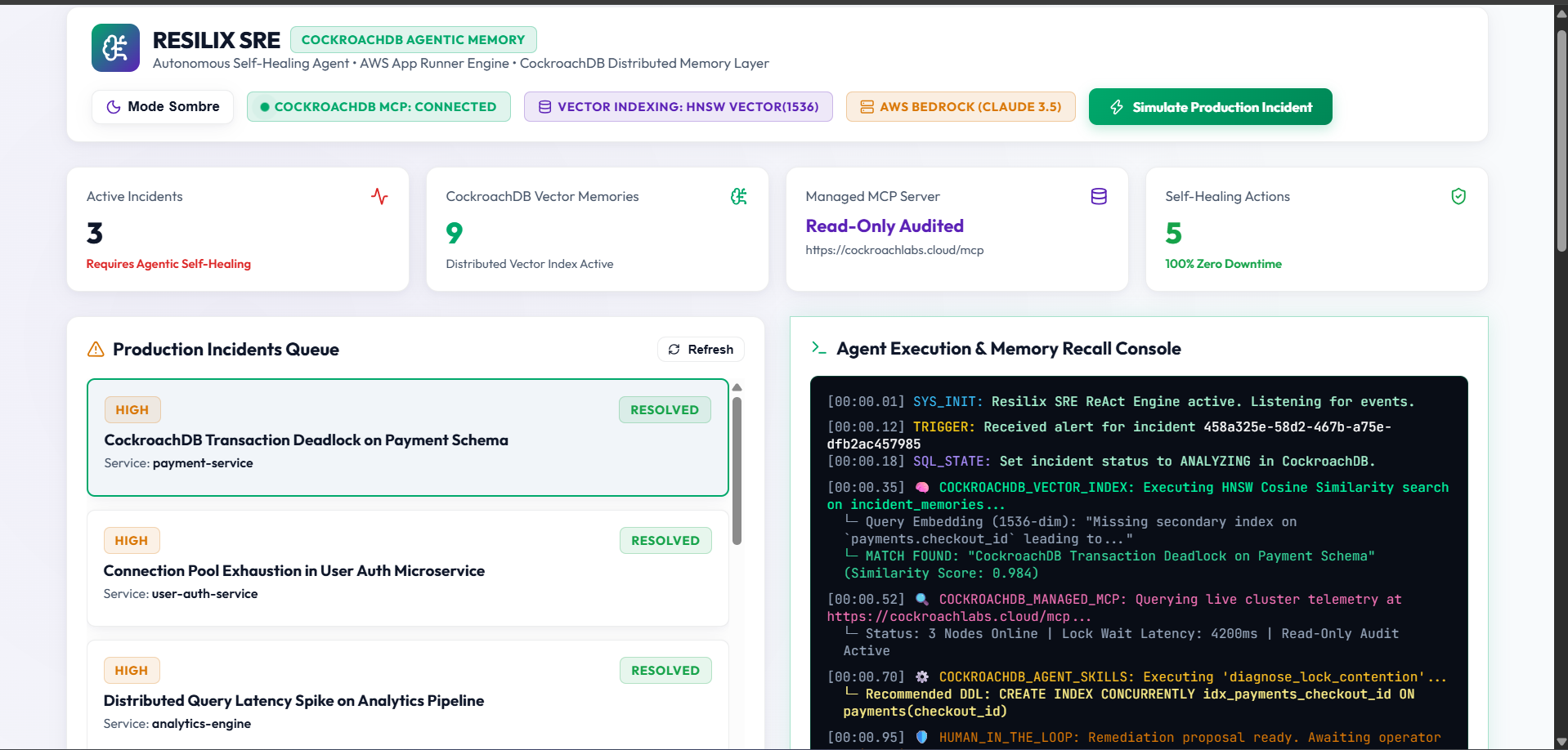Click the incidents queue scroll up arrow

[737, 387]
